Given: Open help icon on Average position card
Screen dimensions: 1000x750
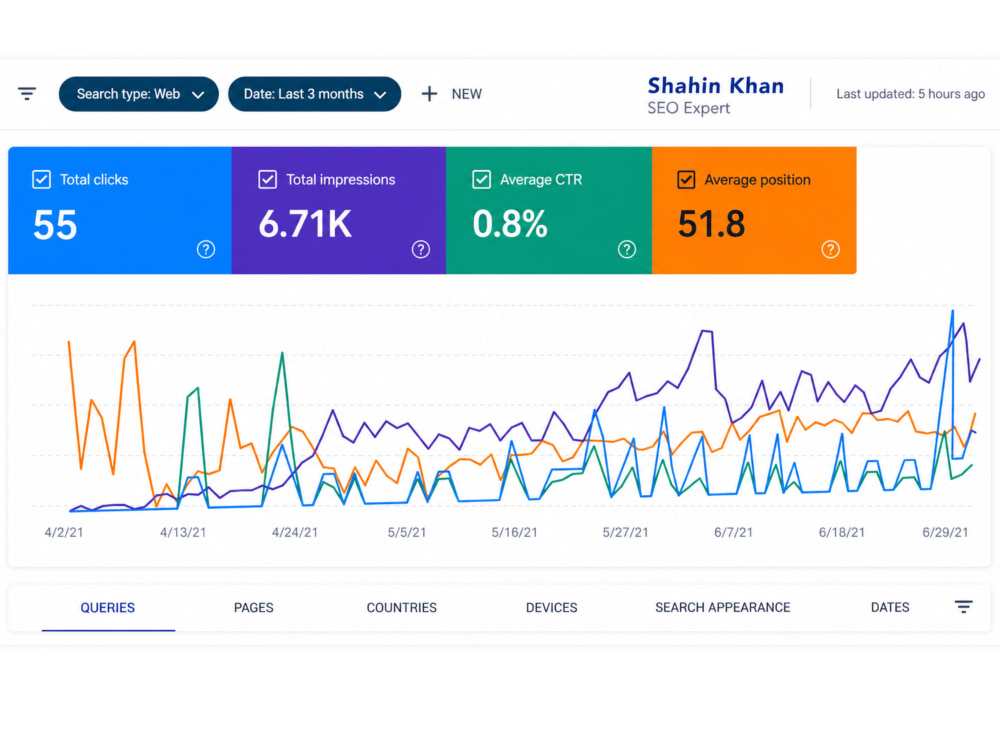Looking at the screenshot, I should [830, 249].
